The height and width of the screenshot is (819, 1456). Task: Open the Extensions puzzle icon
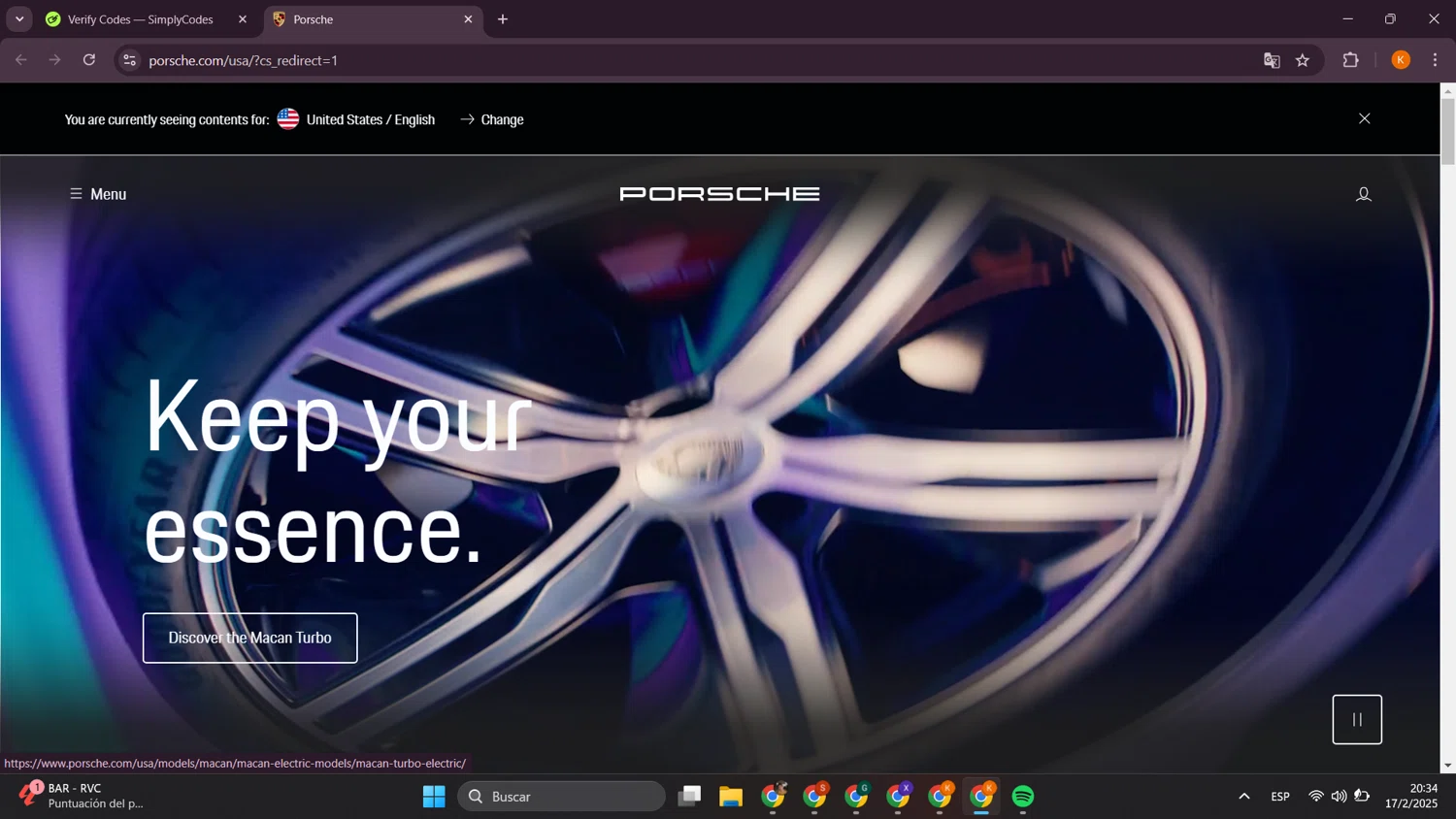[1350, 60]
